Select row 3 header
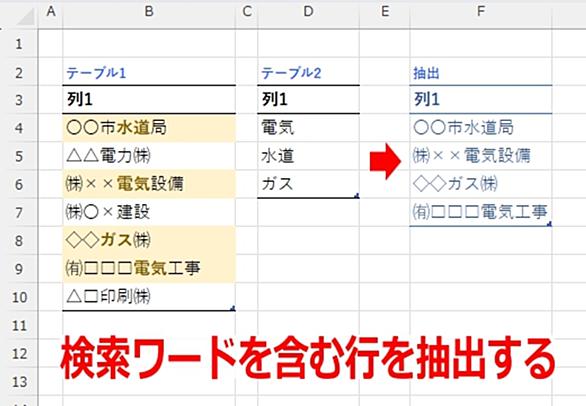Viewport: 586px width, 406px height. [x=19, y=100]
